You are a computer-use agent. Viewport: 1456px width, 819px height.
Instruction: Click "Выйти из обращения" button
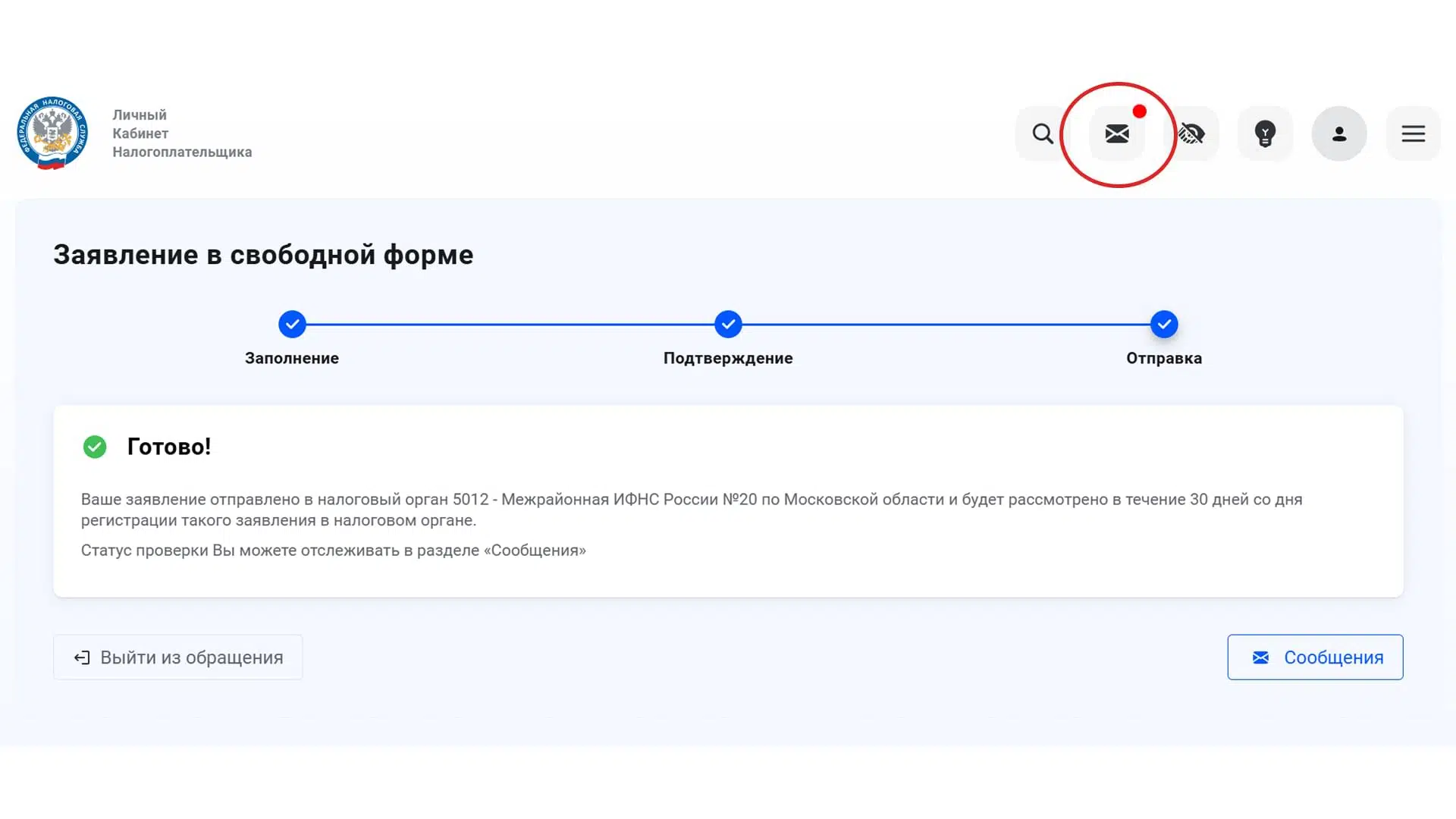[x=178, y=657]
